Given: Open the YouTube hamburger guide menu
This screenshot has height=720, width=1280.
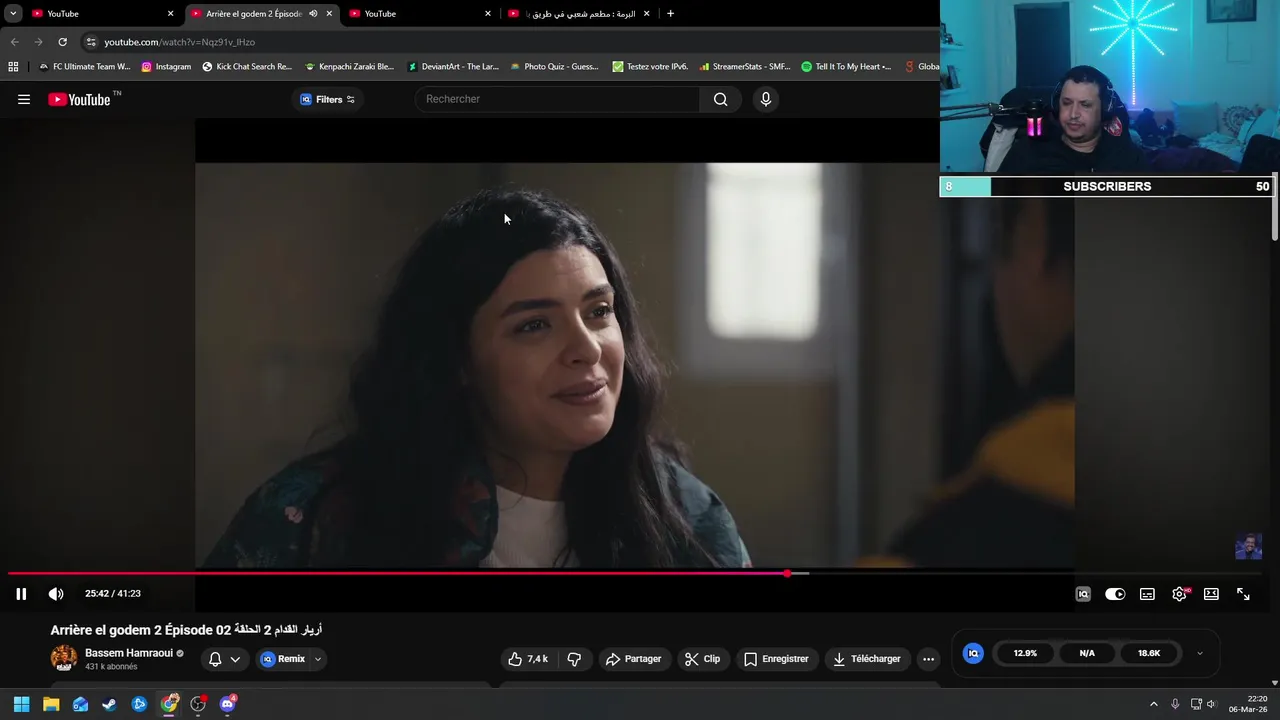Looking at the screenshot, I should [x=24, y=99].
